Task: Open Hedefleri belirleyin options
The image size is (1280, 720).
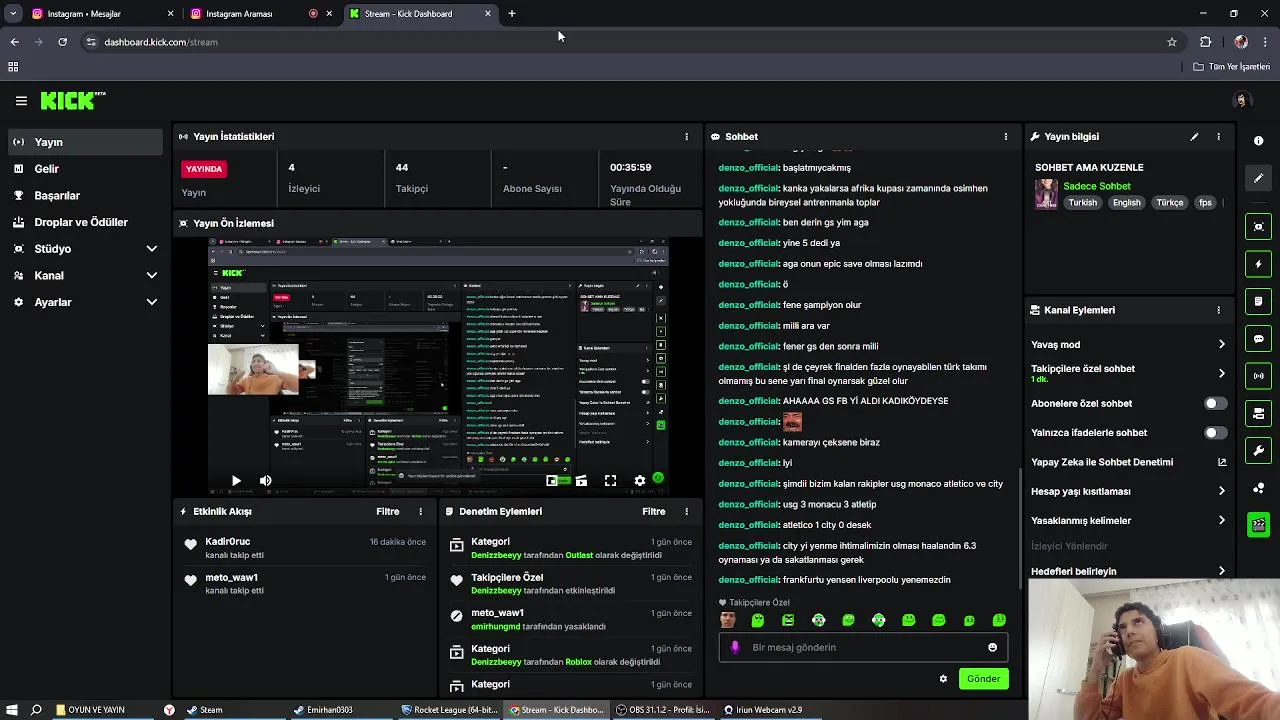Action: [1221, 571]
